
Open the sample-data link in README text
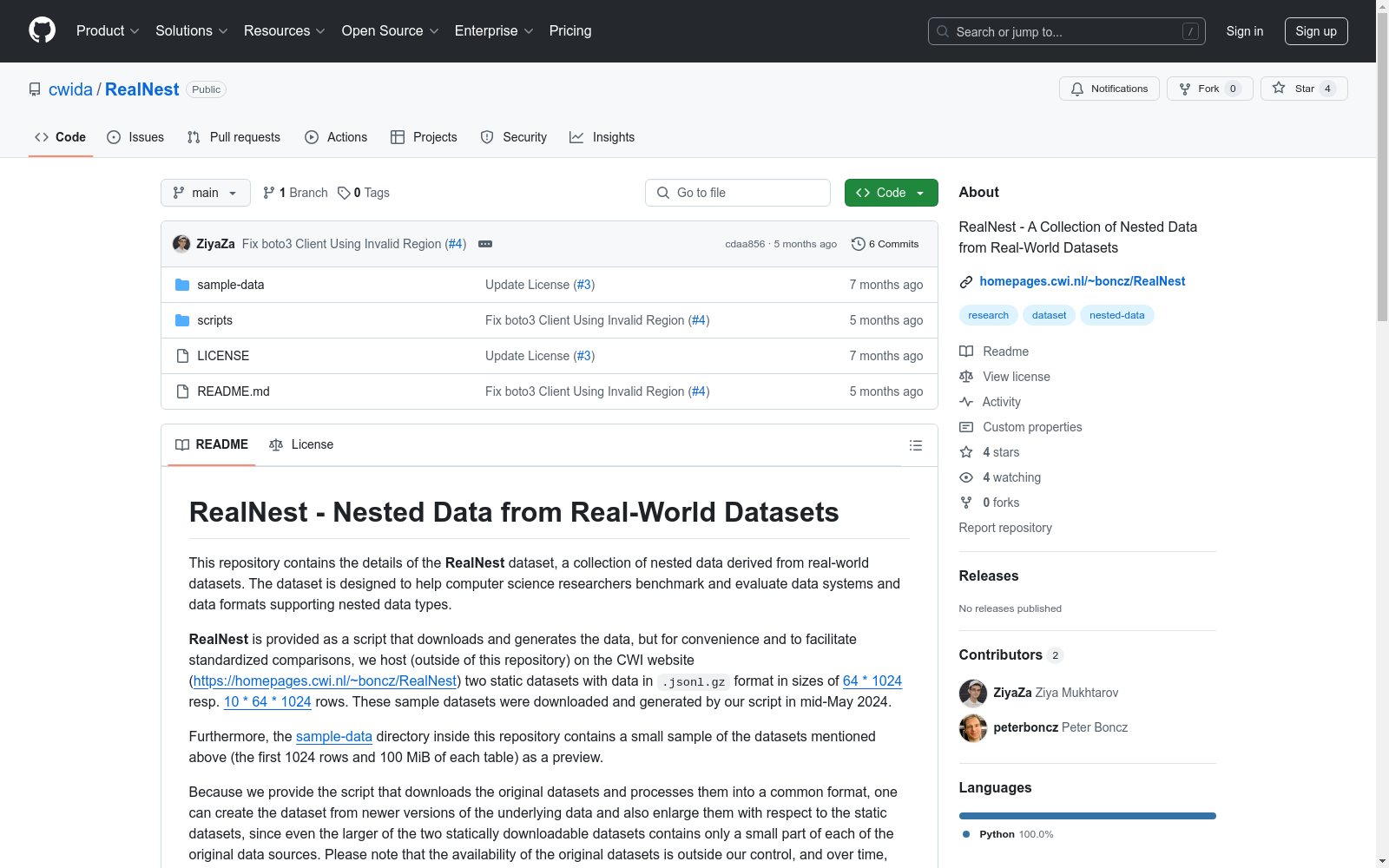click(334, 736)
